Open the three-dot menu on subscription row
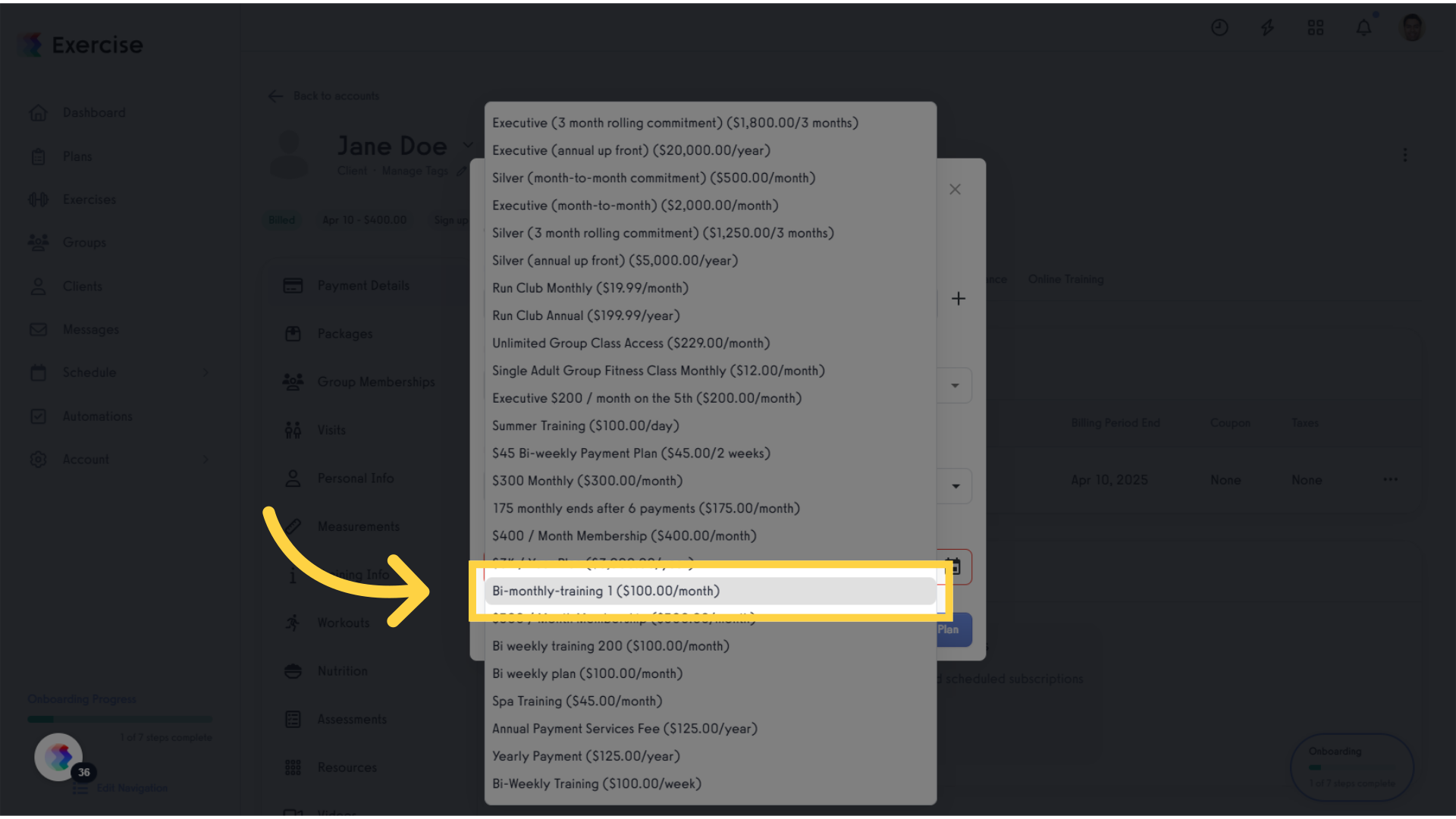This screenshot has height=819, width=1456. coord(1390,479)
